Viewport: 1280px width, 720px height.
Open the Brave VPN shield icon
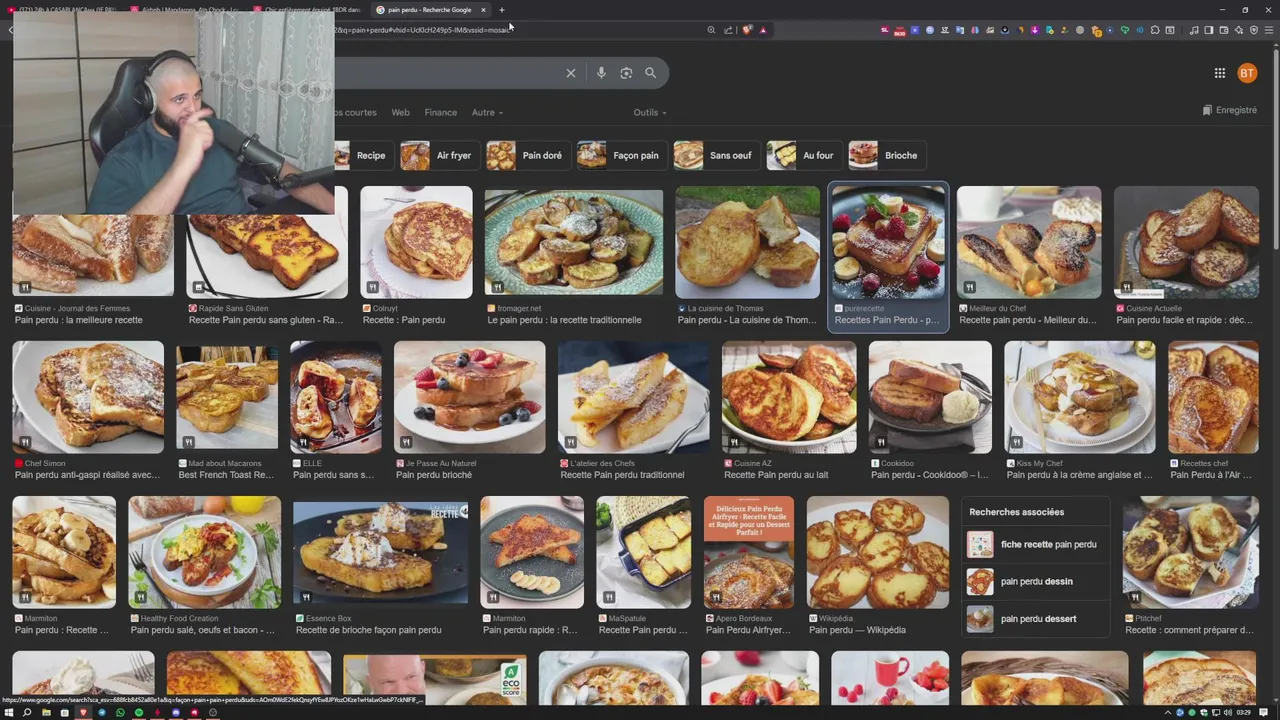tap(1254, 30)
